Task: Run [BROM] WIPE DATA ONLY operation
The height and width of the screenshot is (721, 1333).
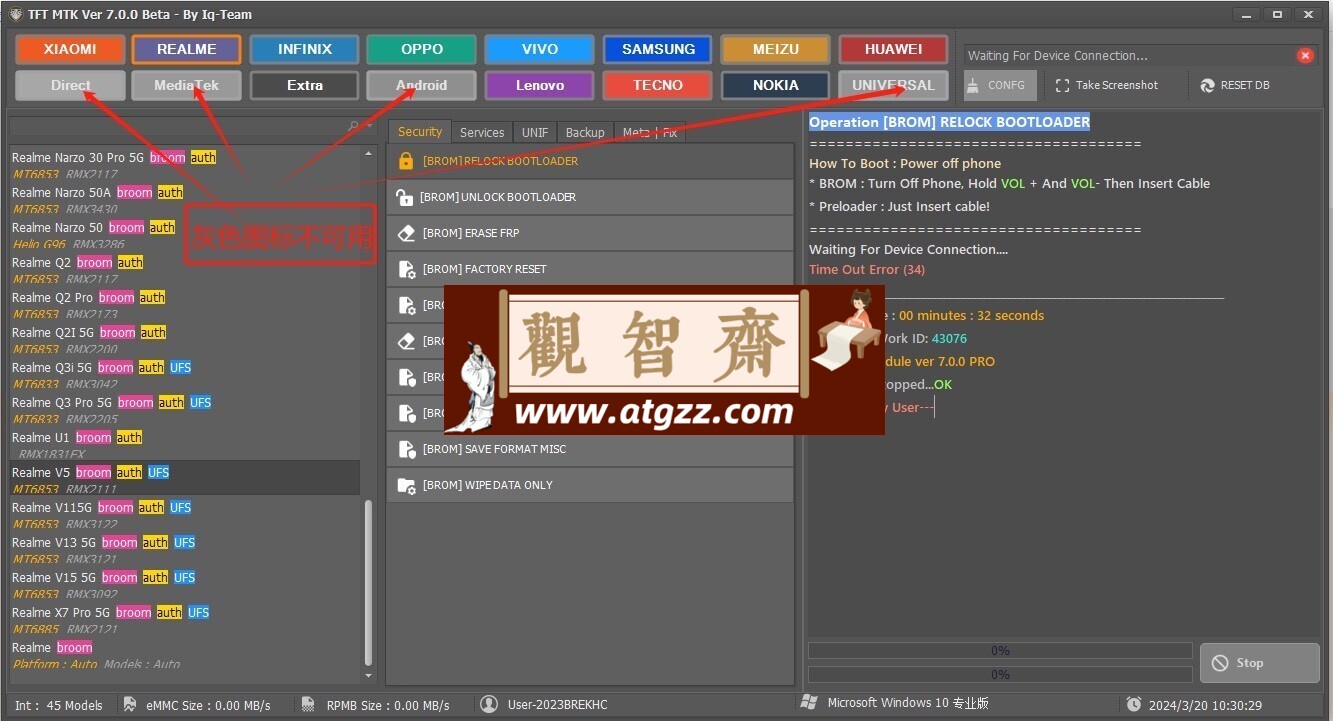Action: click(x=590, y=485)
